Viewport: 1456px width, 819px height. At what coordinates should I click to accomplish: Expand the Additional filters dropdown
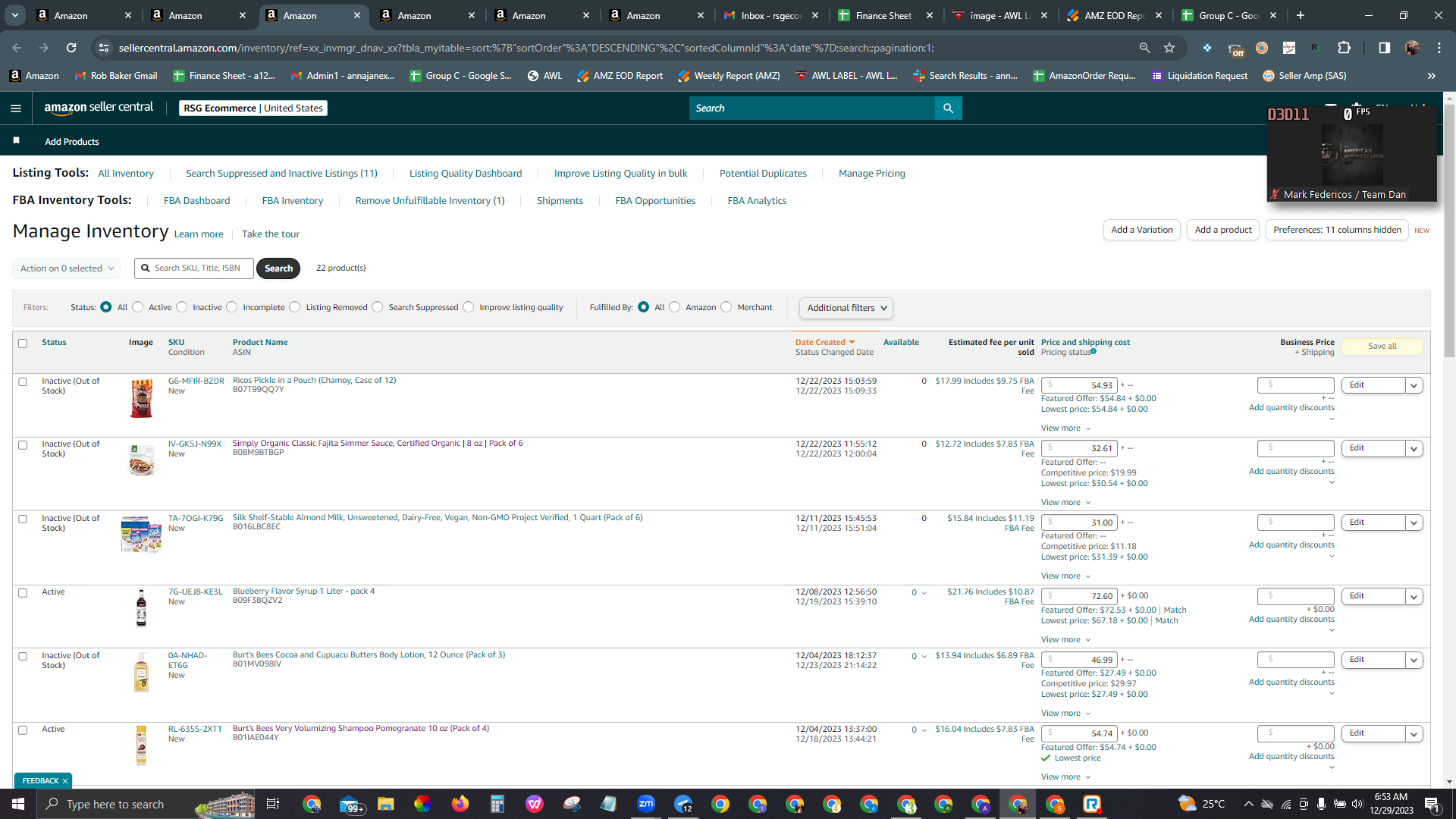click(846, 308)
